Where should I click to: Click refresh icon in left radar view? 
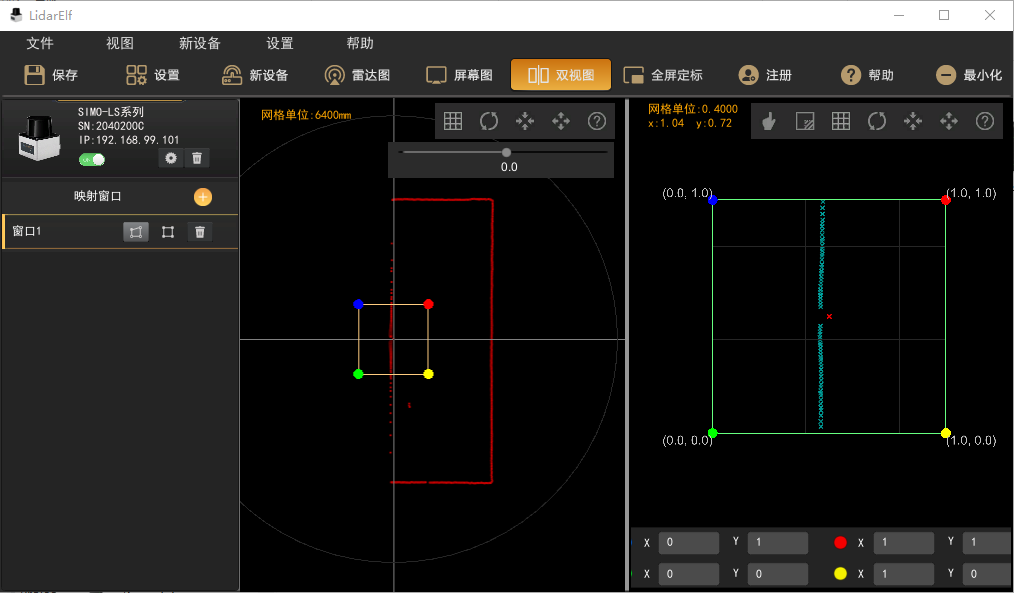coord(489,121)
